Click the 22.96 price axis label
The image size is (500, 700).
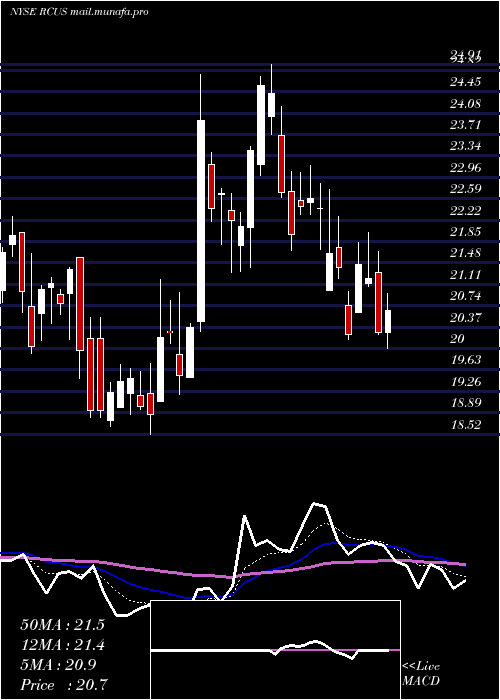click(466, 168)
